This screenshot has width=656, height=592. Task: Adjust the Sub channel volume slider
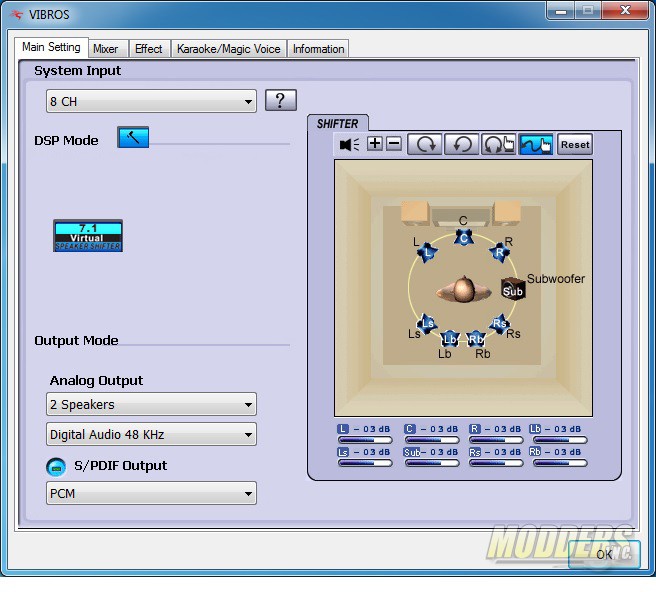(x=432, y=463)
